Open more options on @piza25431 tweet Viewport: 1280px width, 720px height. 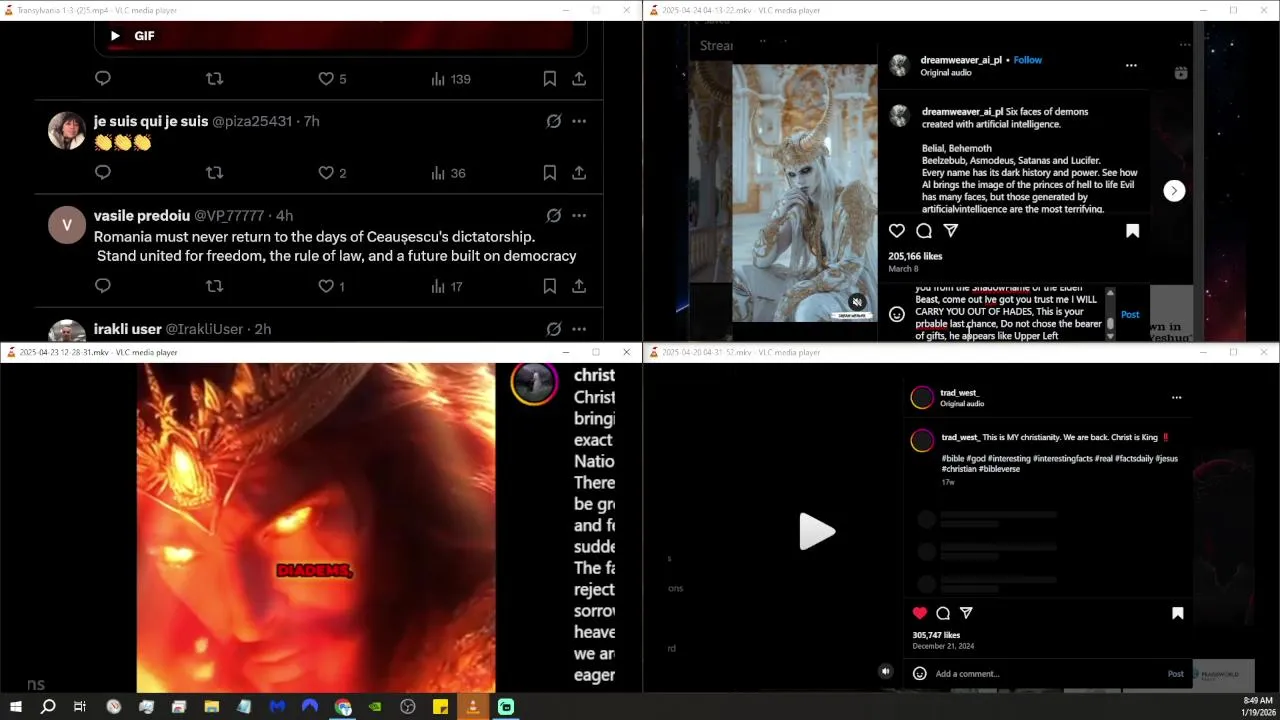click(579, 121)
